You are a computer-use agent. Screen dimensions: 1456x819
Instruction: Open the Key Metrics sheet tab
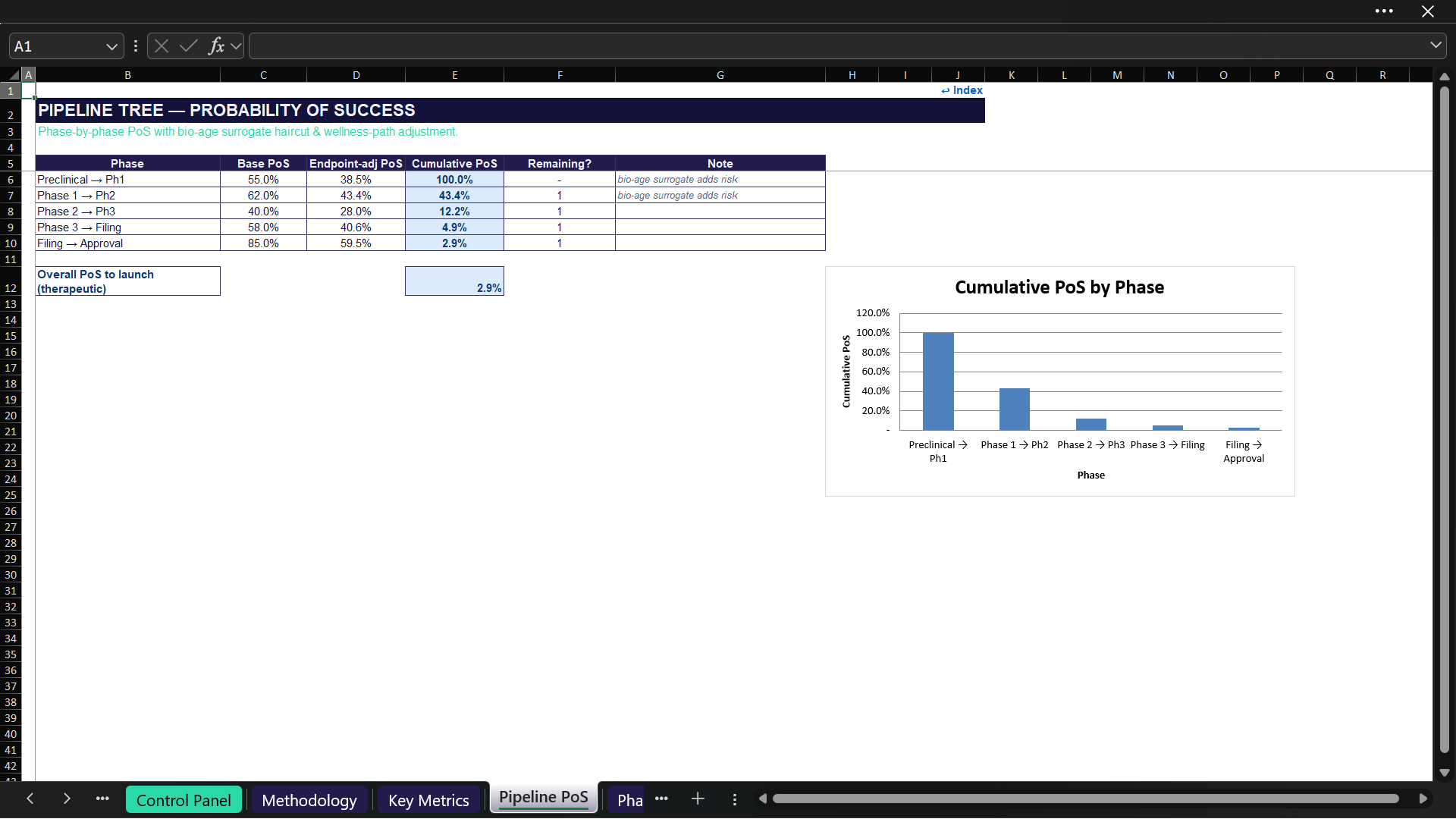point(428,800)
